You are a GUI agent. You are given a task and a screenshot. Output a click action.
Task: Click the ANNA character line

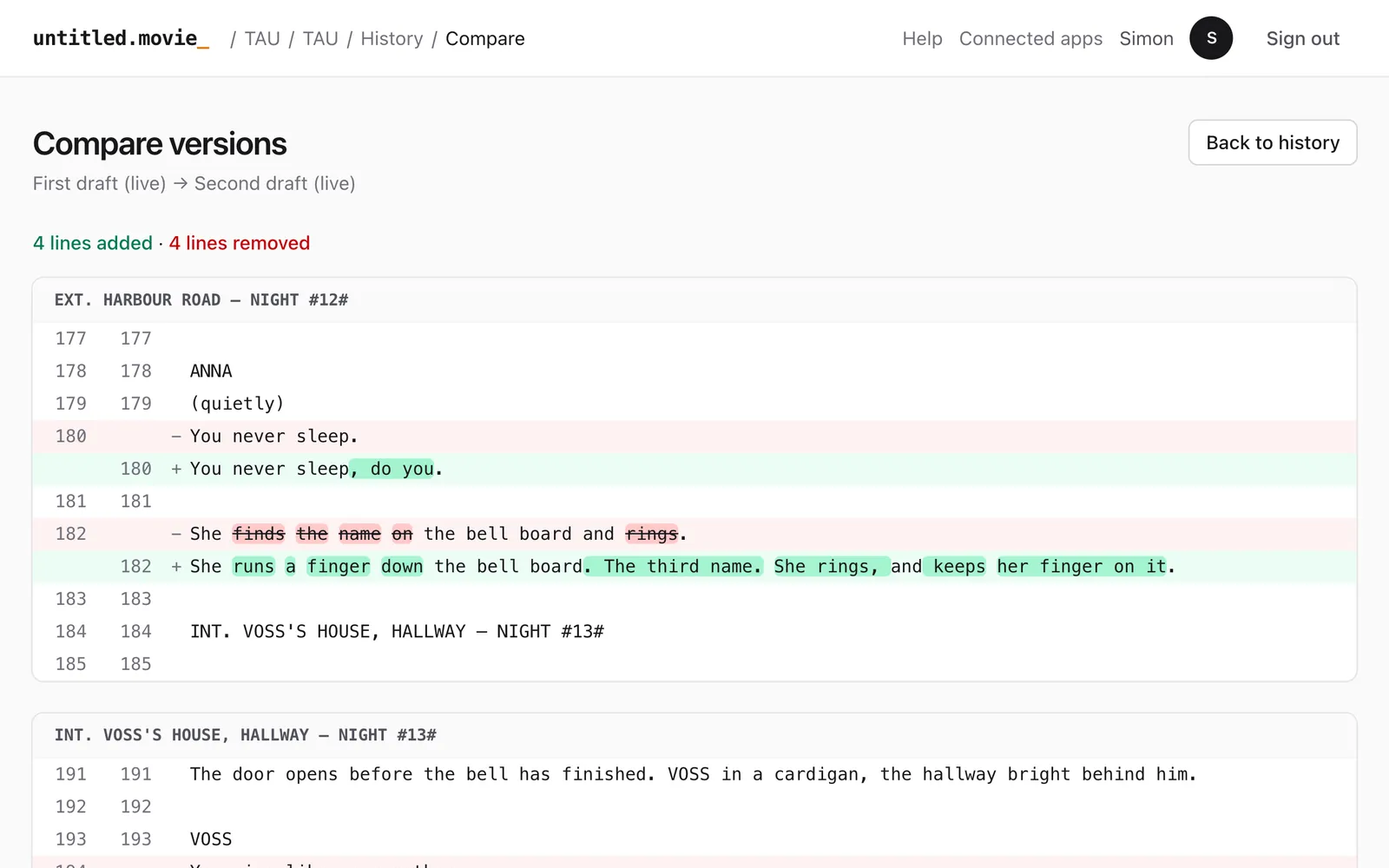point(694,372)
